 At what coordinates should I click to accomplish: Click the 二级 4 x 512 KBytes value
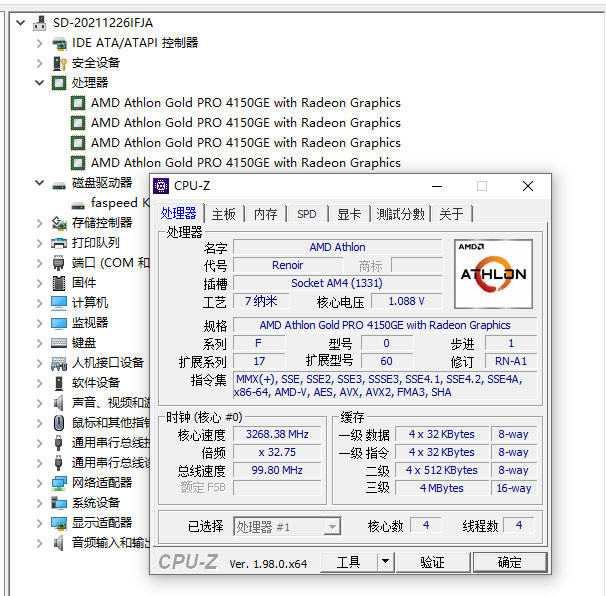coord(441,470)
